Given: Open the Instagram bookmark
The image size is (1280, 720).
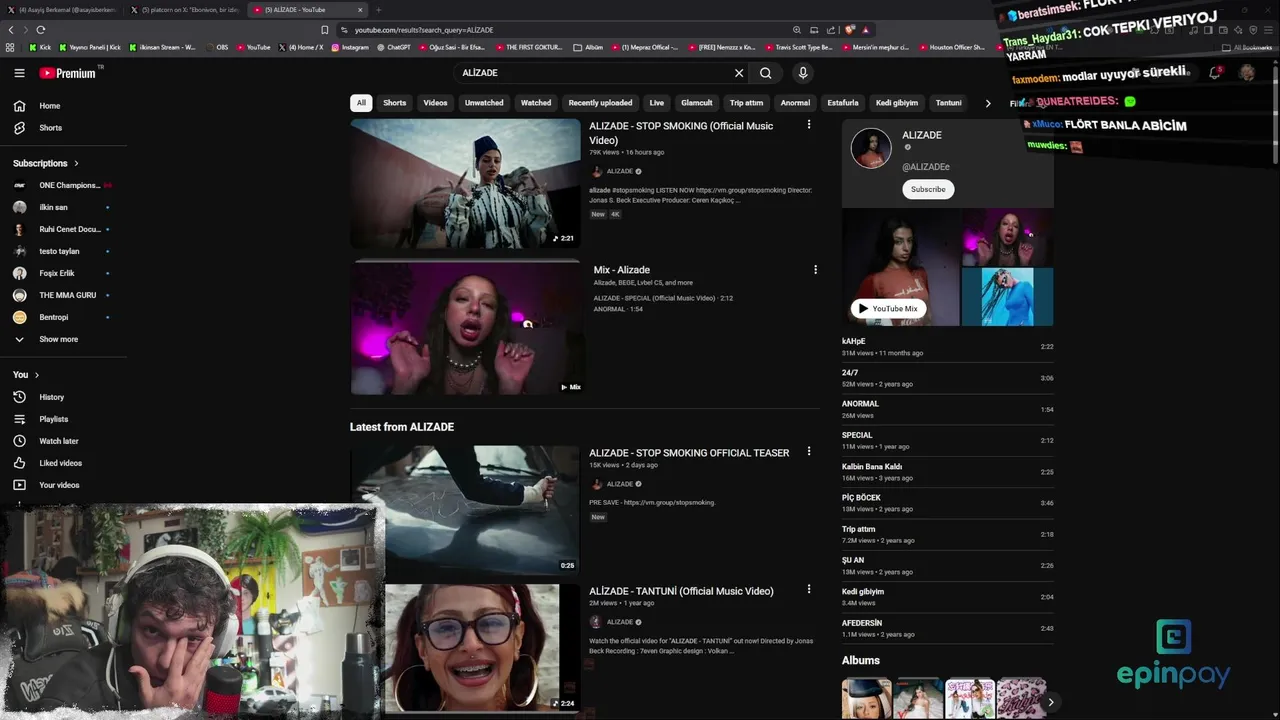Looking at the screenshot, I should pos(350,47).
